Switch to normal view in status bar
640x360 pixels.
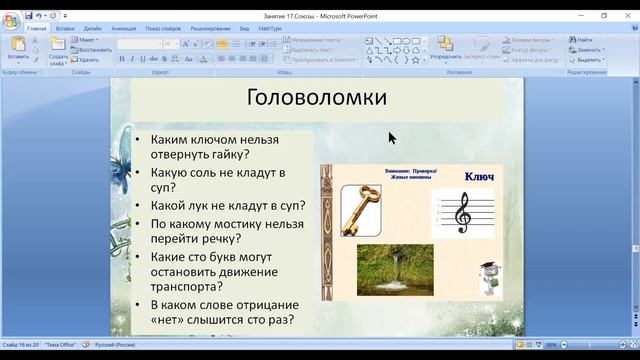(520, 345)
